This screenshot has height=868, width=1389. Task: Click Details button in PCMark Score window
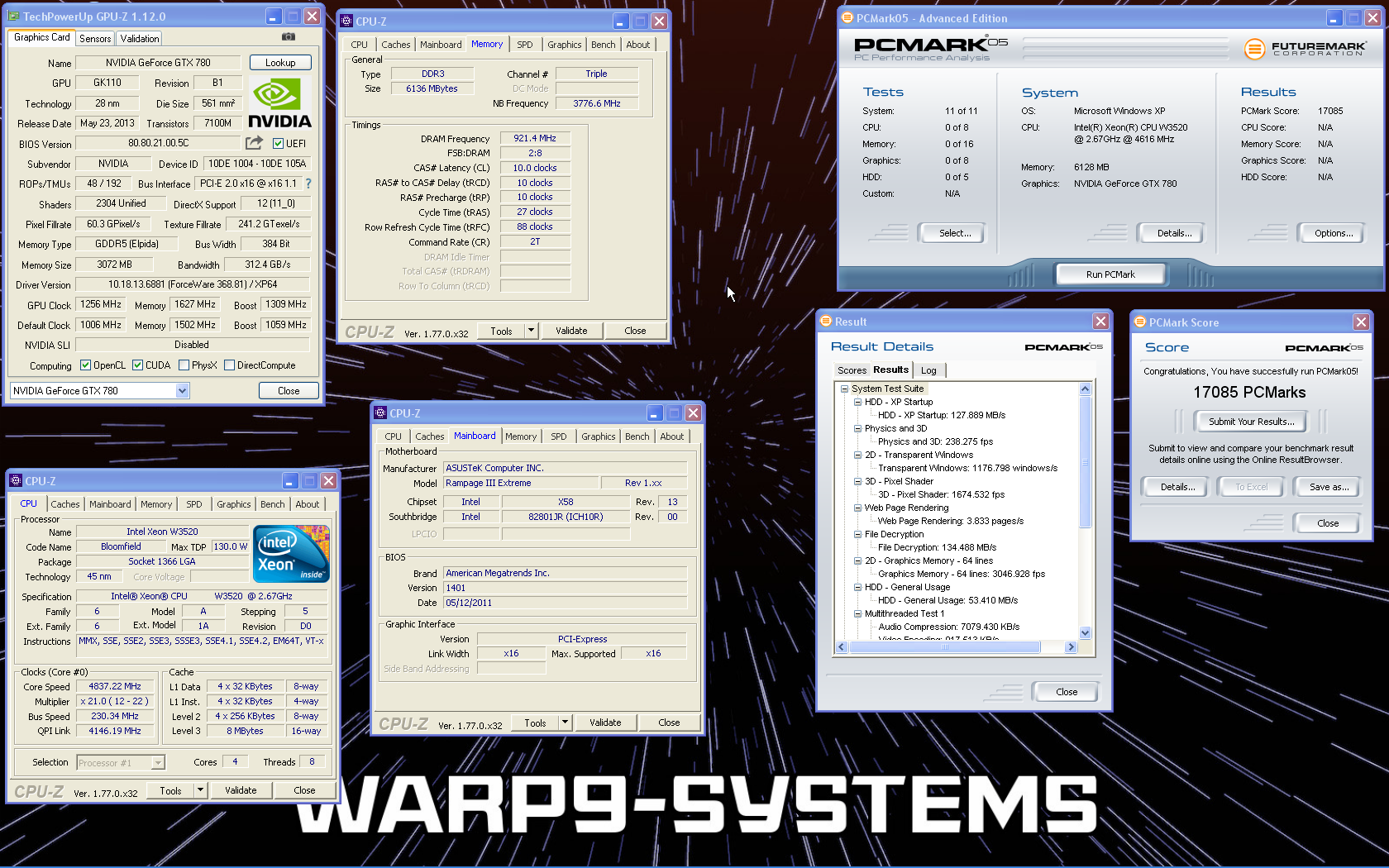point(1177,487)
